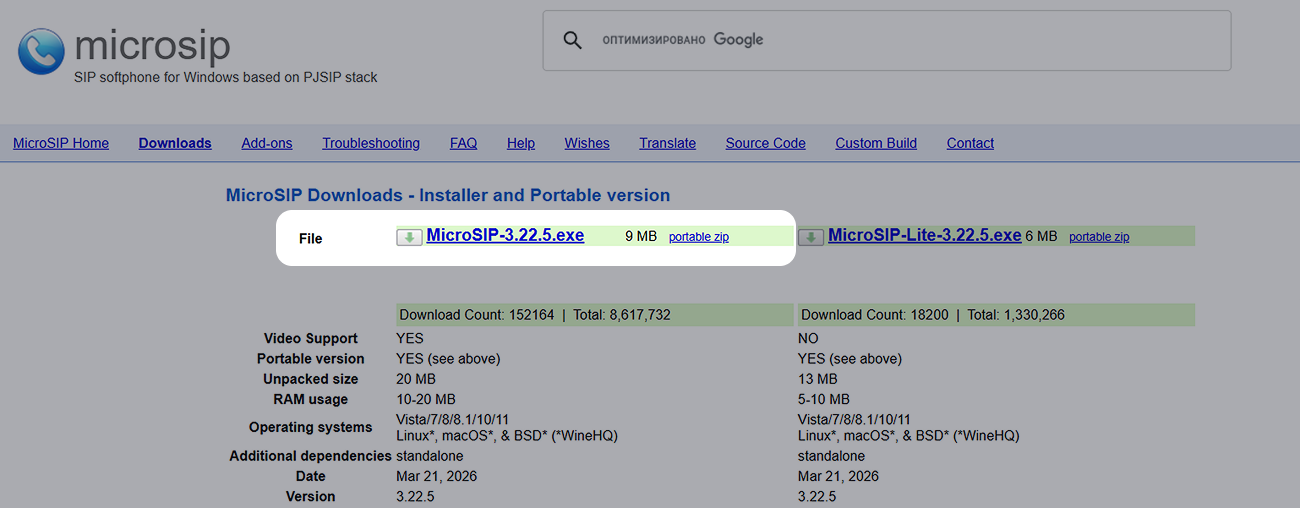Click the 'Download Count: 152164' text

[x=477, y=315]
